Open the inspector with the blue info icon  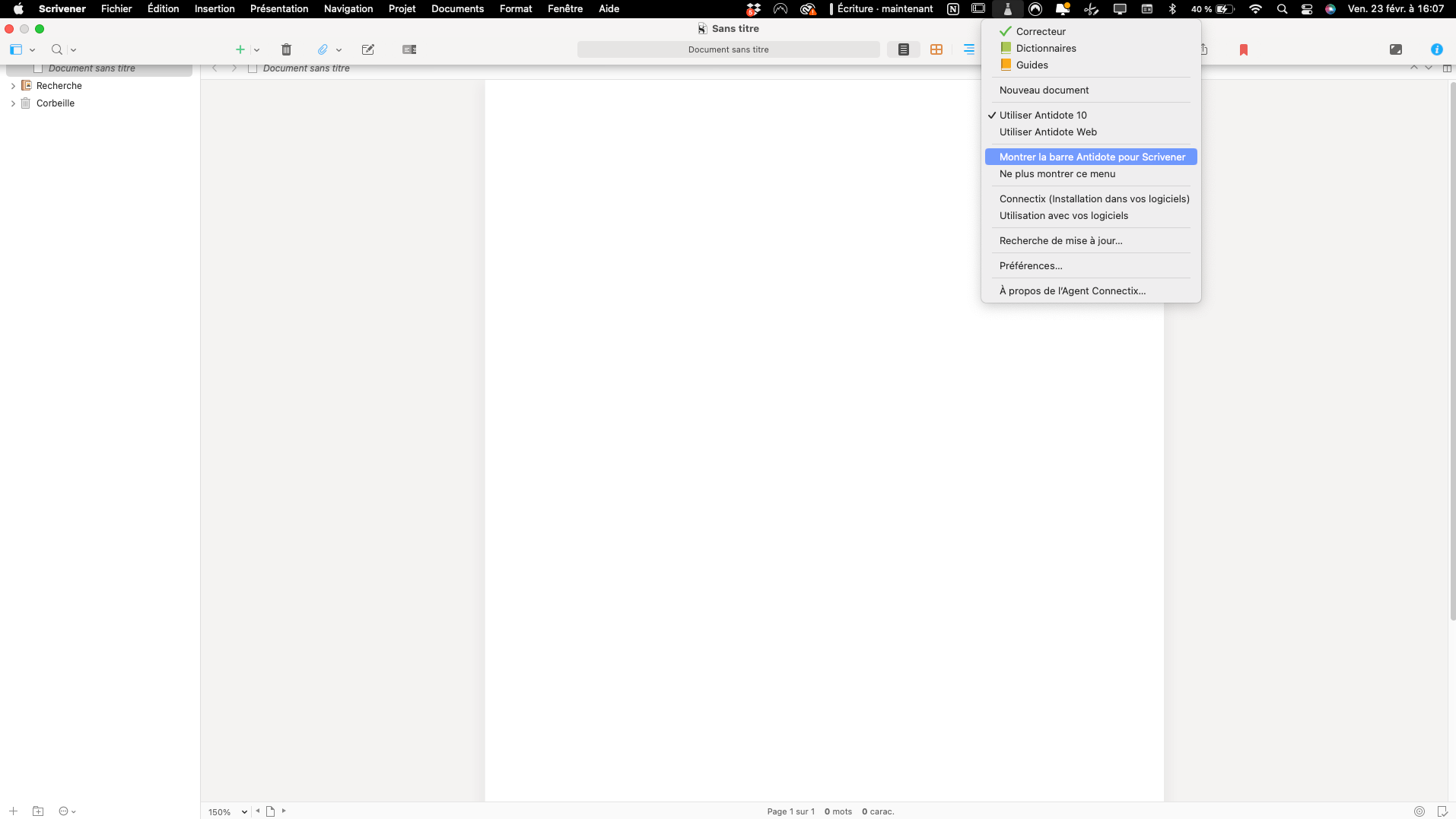1438,49
